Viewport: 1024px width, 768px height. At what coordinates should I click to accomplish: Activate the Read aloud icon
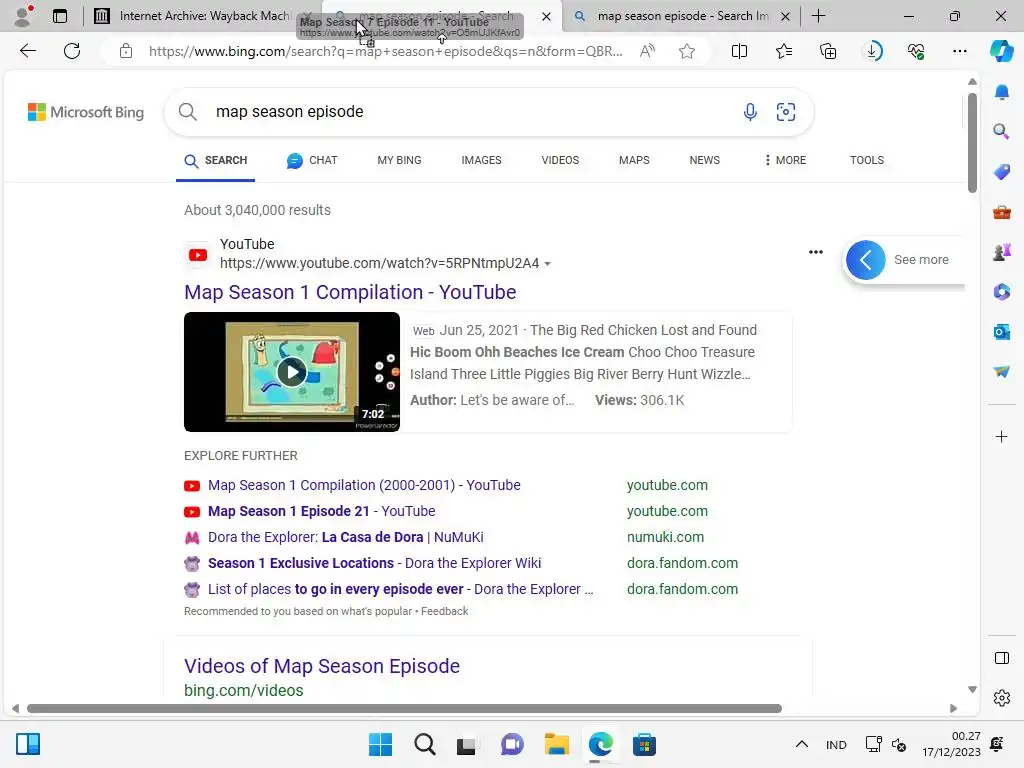click(647, 51)
